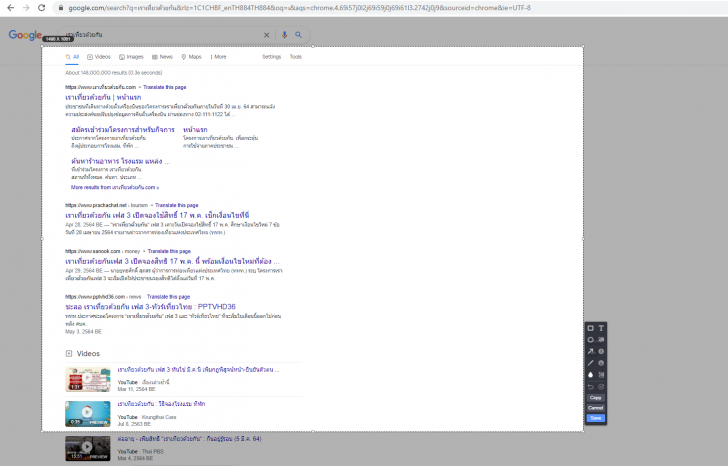Click More results from this site link
This screenshot has height=466, width=728.
[x=115, y=188]
